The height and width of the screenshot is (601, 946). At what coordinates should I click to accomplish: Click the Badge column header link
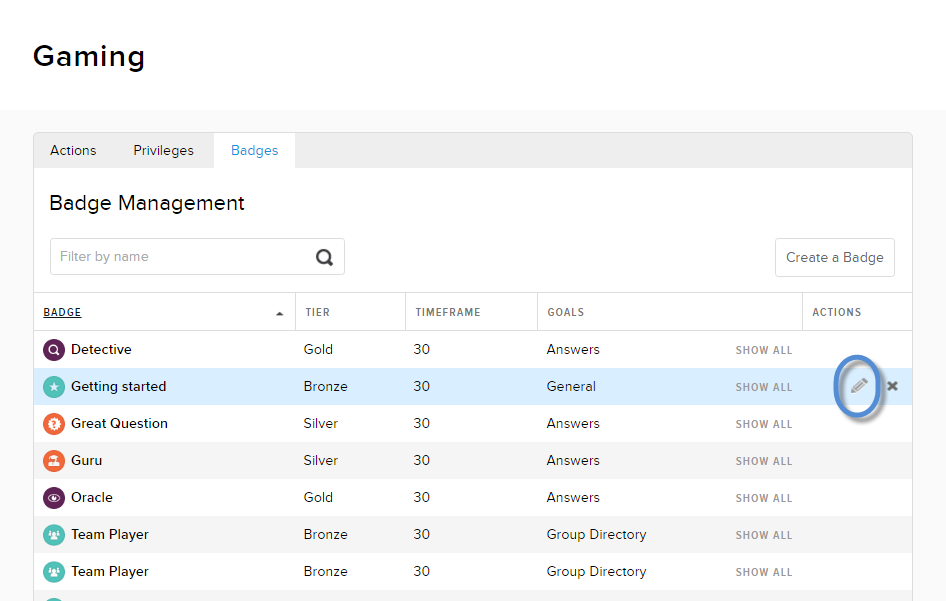(x=62, y=313)
